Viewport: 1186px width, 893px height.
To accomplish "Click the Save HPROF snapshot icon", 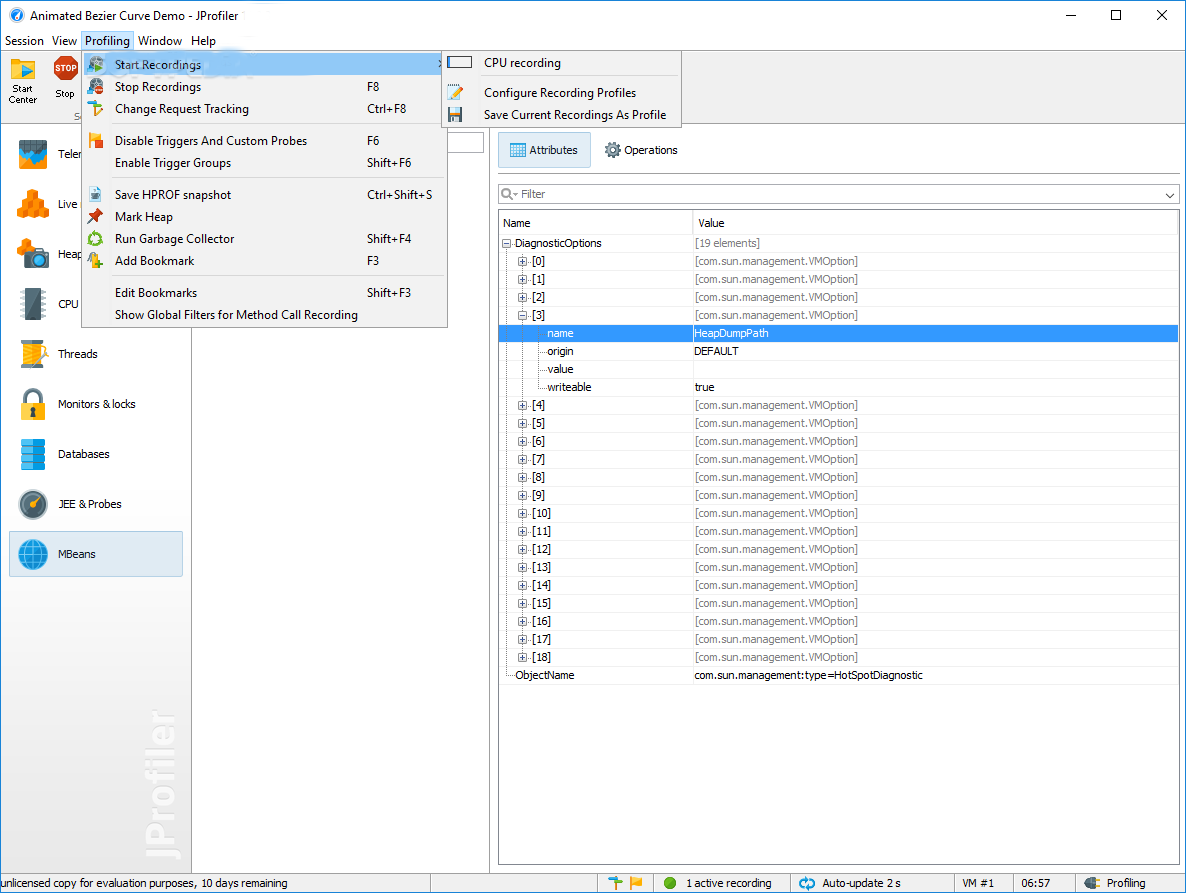I will pos(95,194).
